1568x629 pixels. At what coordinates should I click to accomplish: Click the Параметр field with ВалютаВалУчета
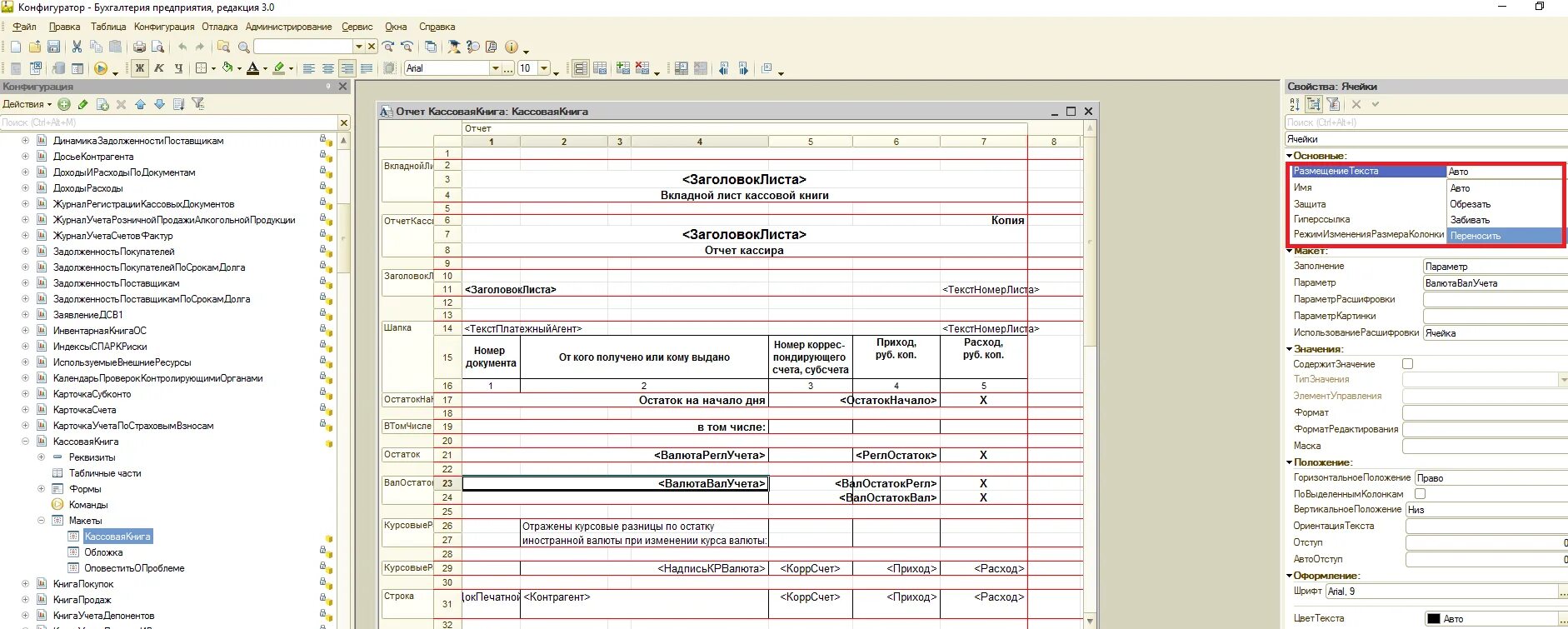click(1496, 283)
